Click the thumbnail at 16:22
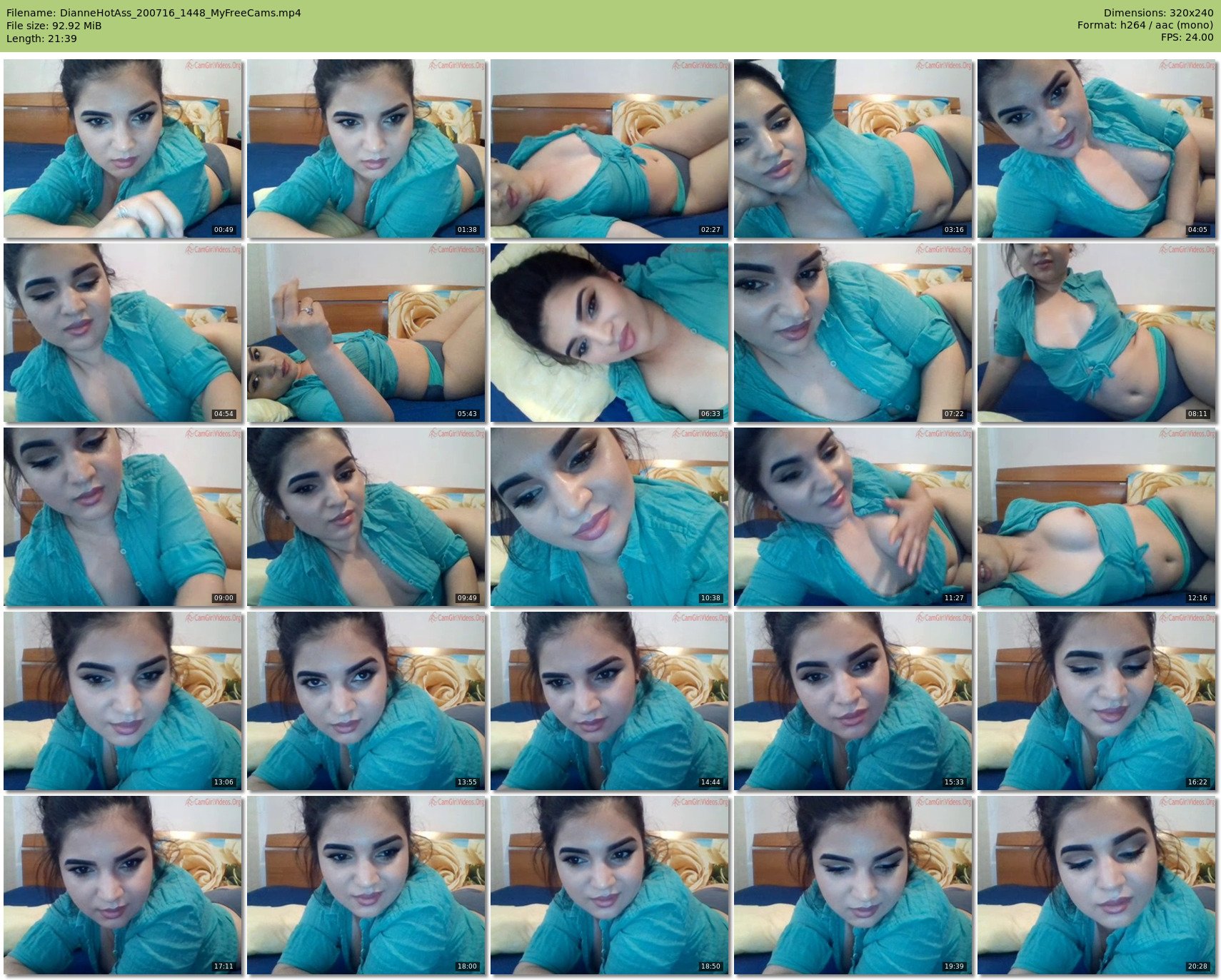 1097,701
